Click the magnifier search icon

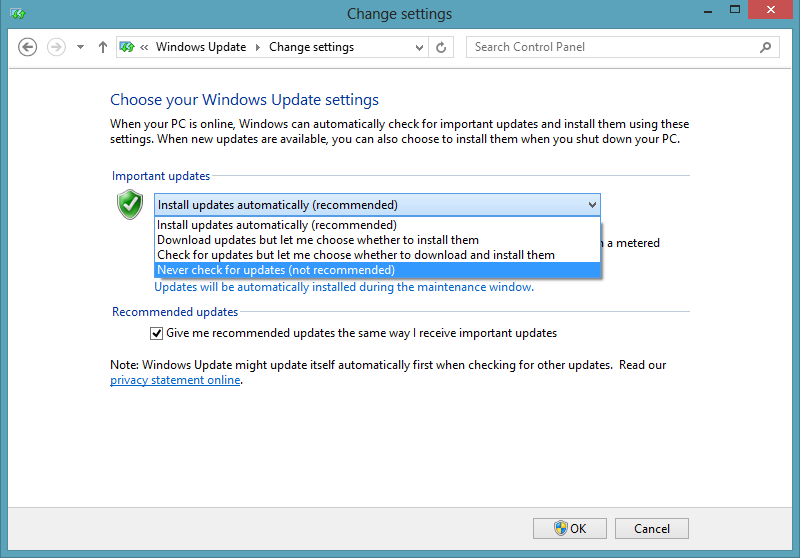(765, 47)
